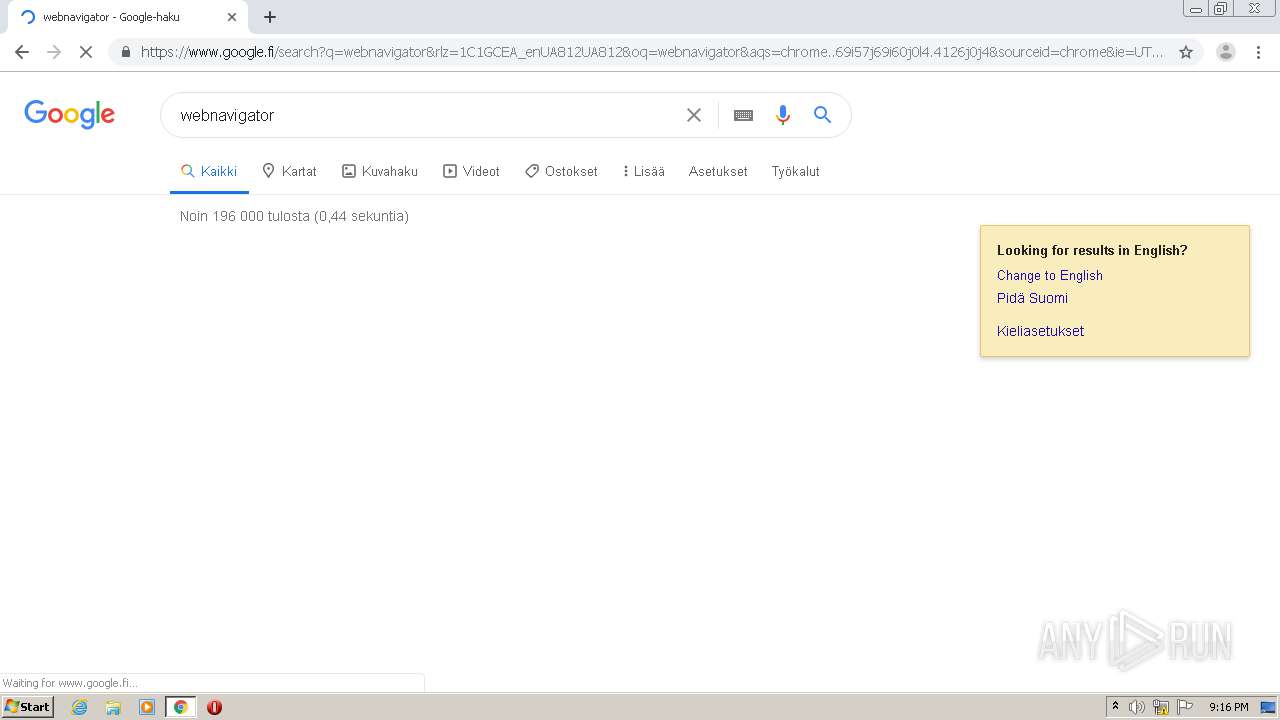
Task: Switch to Kartat results
Action: (289, 171)
